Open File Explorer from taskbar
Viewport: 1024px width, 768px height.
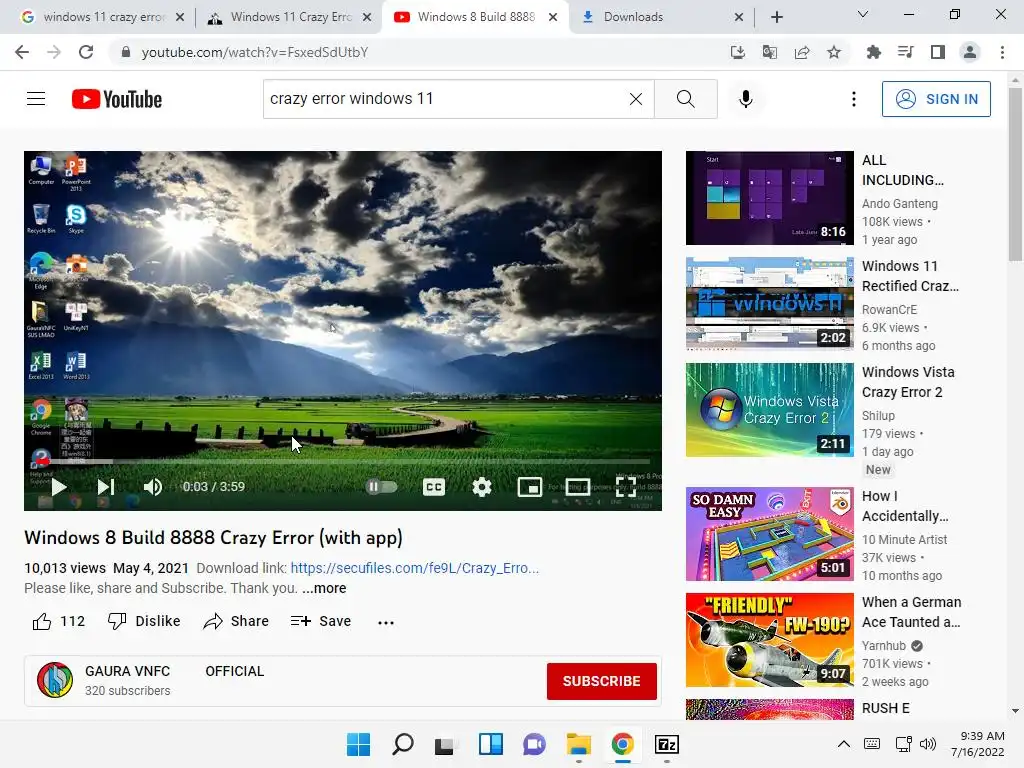pos(579,744)
